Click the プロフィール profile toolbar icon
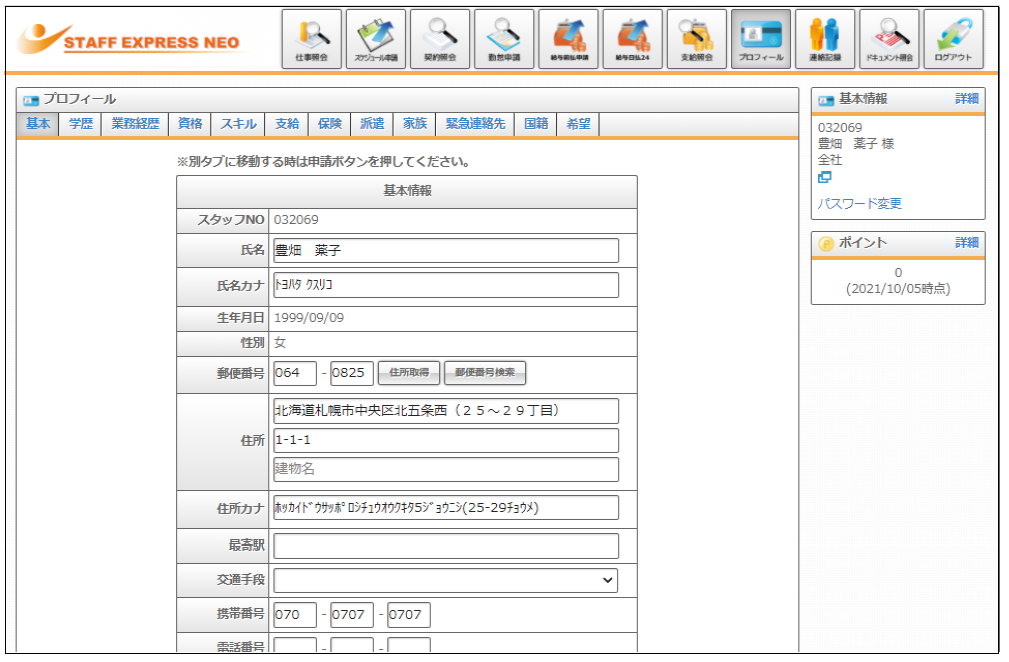 pyautogui.click(x=760, y=39)
